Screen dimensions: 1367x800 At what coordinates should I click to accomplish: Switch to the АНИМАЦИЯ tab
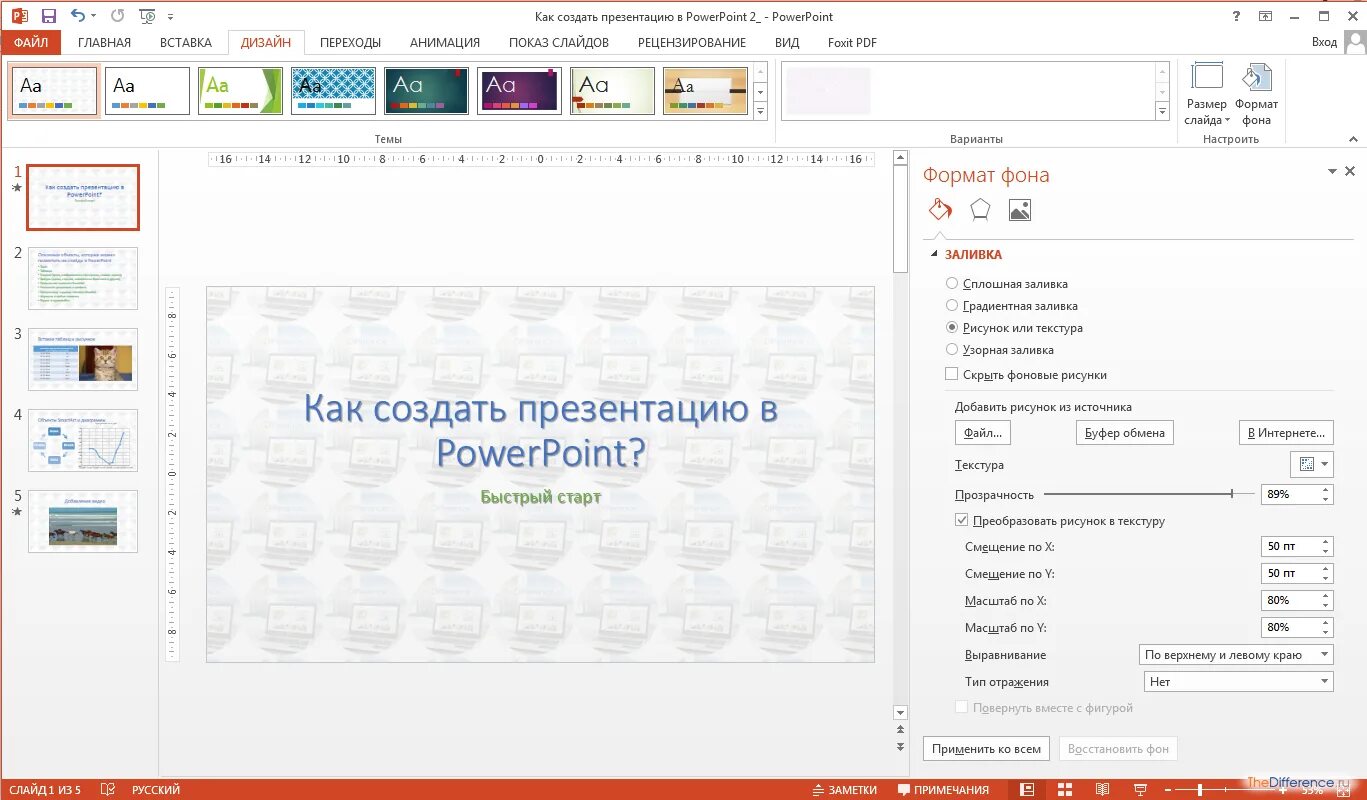tap(445, 43)
